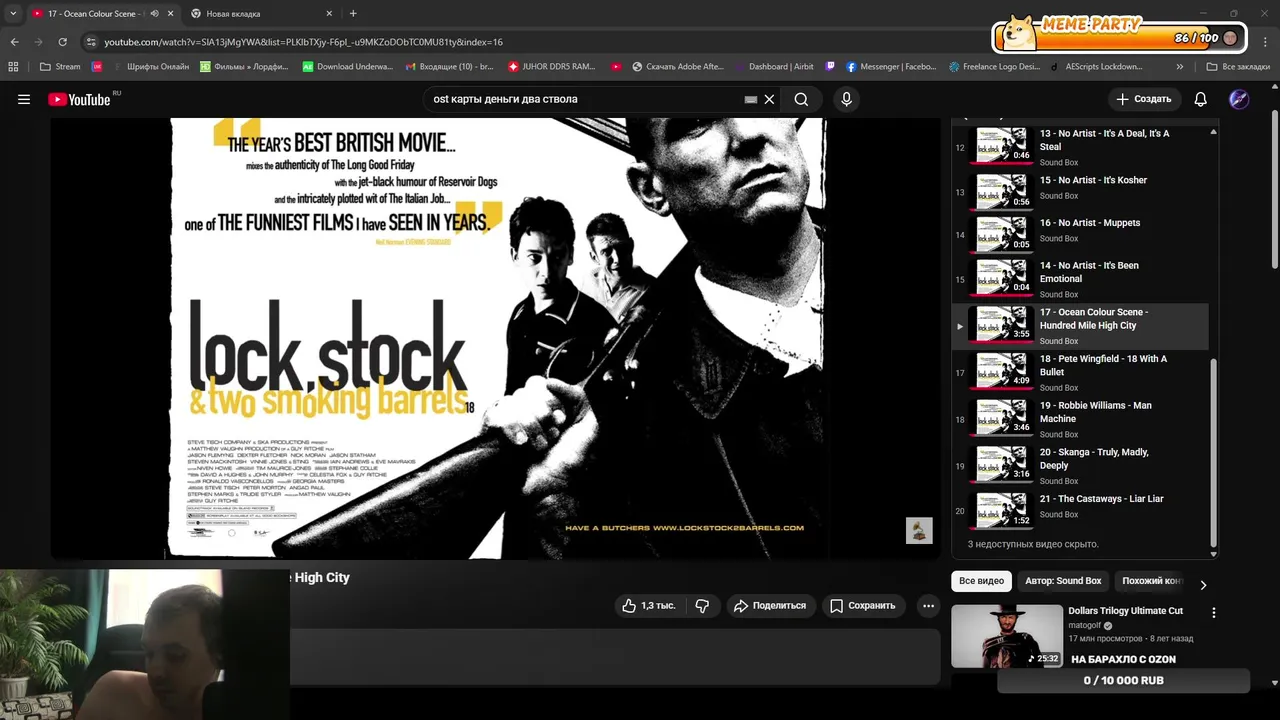Go back with the browser back arrow
Image resolution: width=1280 pixels, height=720 pixels.
tap(14, 42)
